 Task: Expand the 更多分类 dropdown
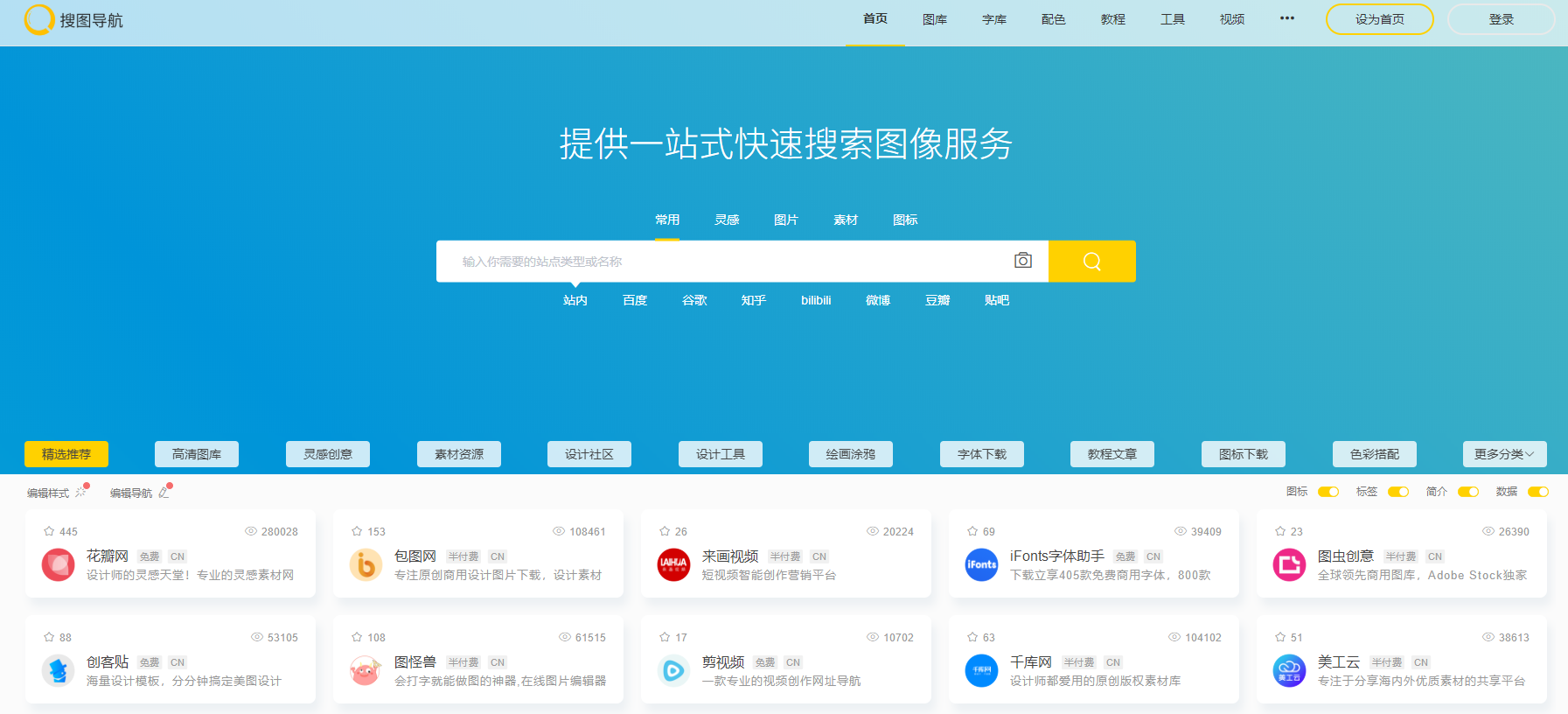point(1505,454)
